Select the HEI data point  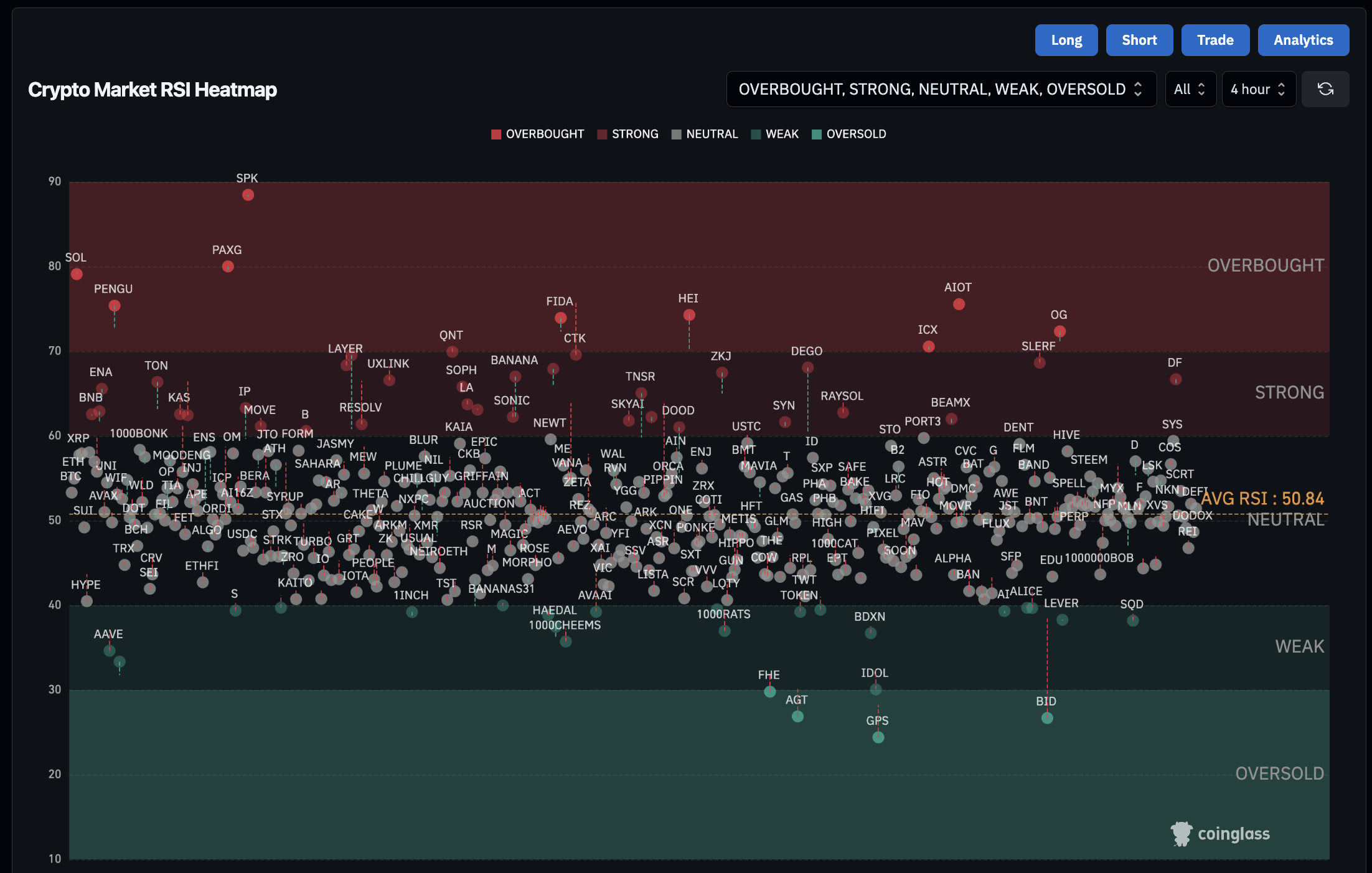[x=689, y=315]
